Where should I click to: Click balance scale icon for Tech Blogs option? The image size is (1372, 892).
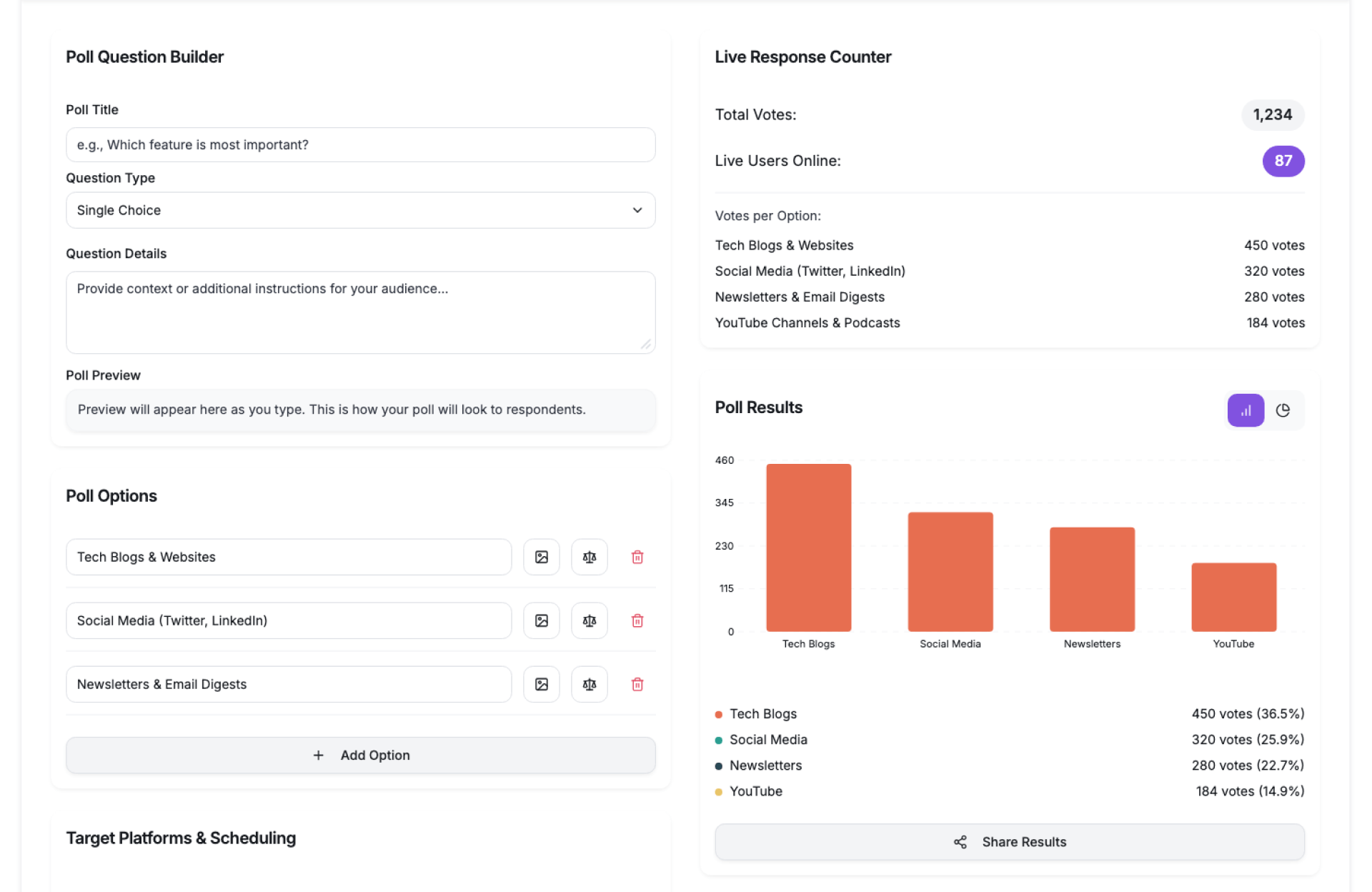(x=589, y=557)
